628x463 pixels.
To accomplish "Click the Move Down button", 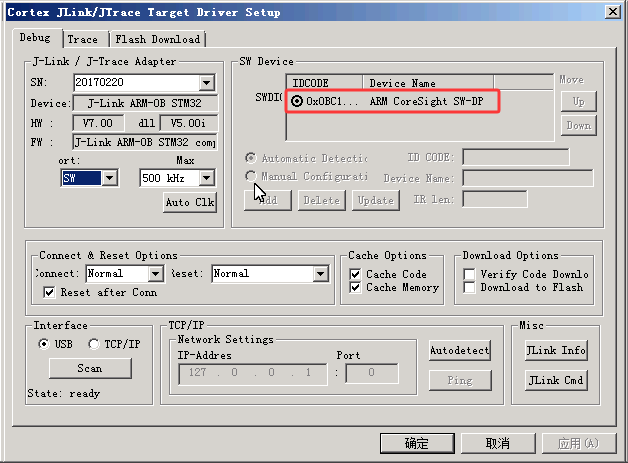I will (x=578, y=125).
